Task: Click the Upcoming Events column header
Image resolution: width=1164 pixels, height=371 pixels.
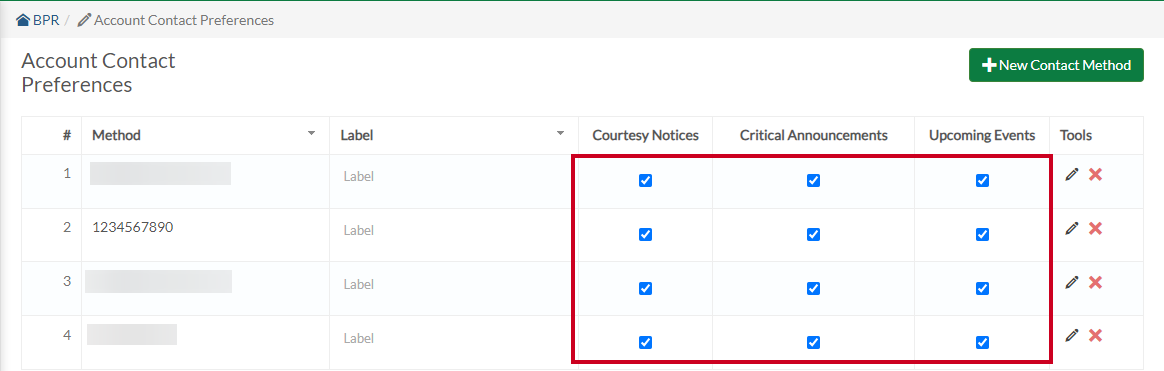Action: (x=981, y=135)
